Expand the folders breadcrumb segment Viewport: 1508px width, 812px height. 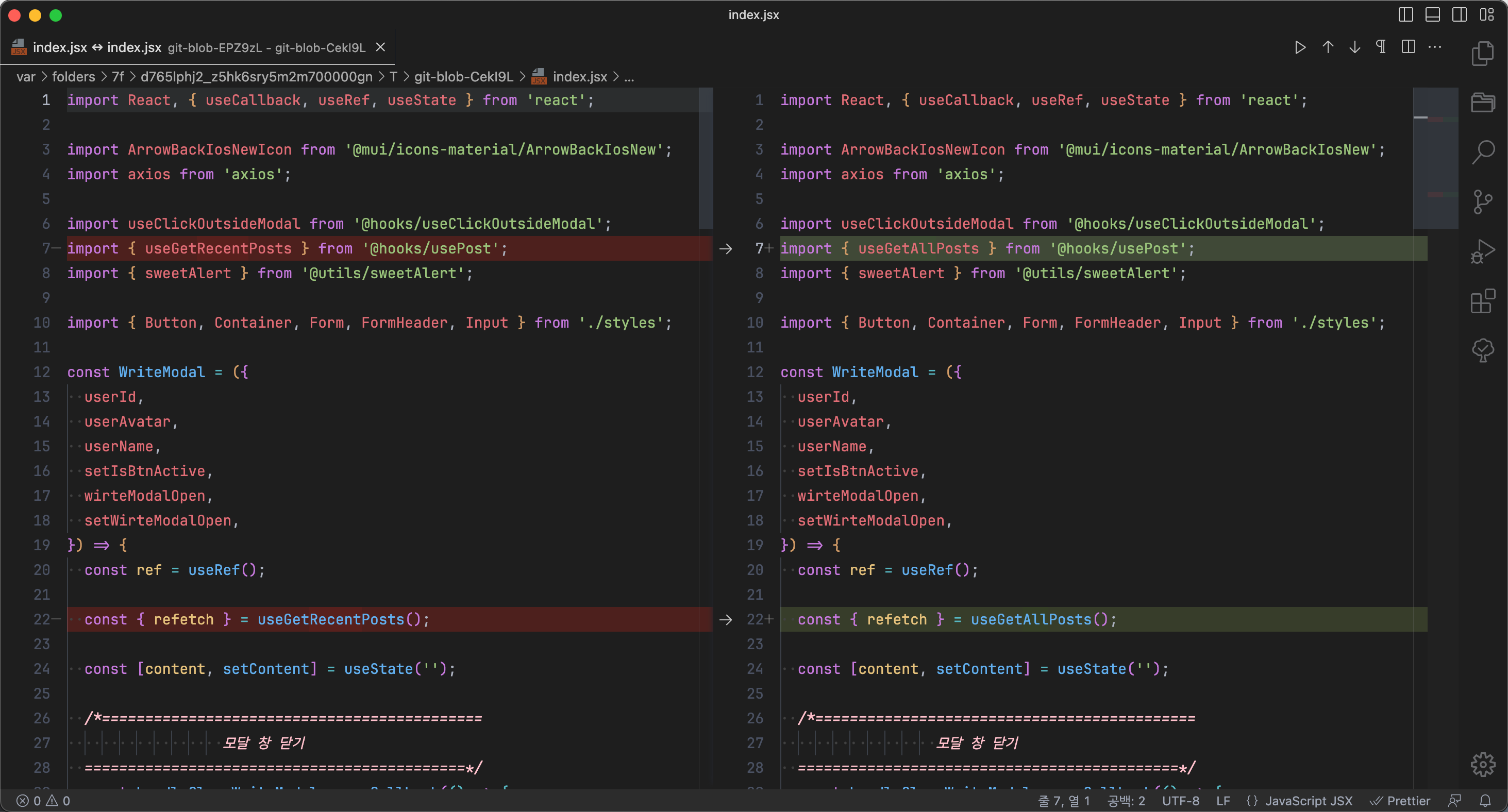(73, 77)
